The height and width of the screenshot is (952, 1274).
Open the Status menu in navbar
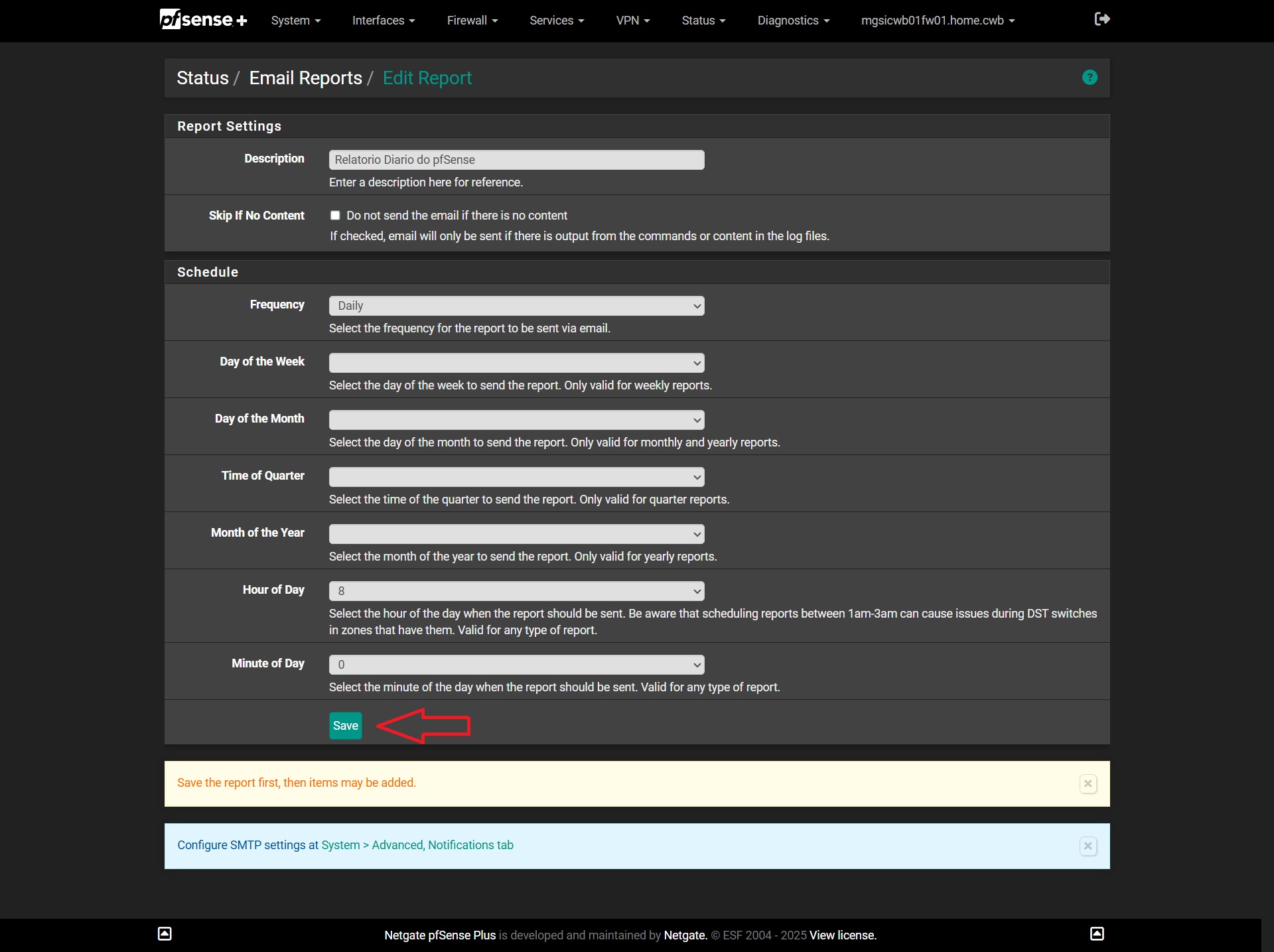point(703,21)
